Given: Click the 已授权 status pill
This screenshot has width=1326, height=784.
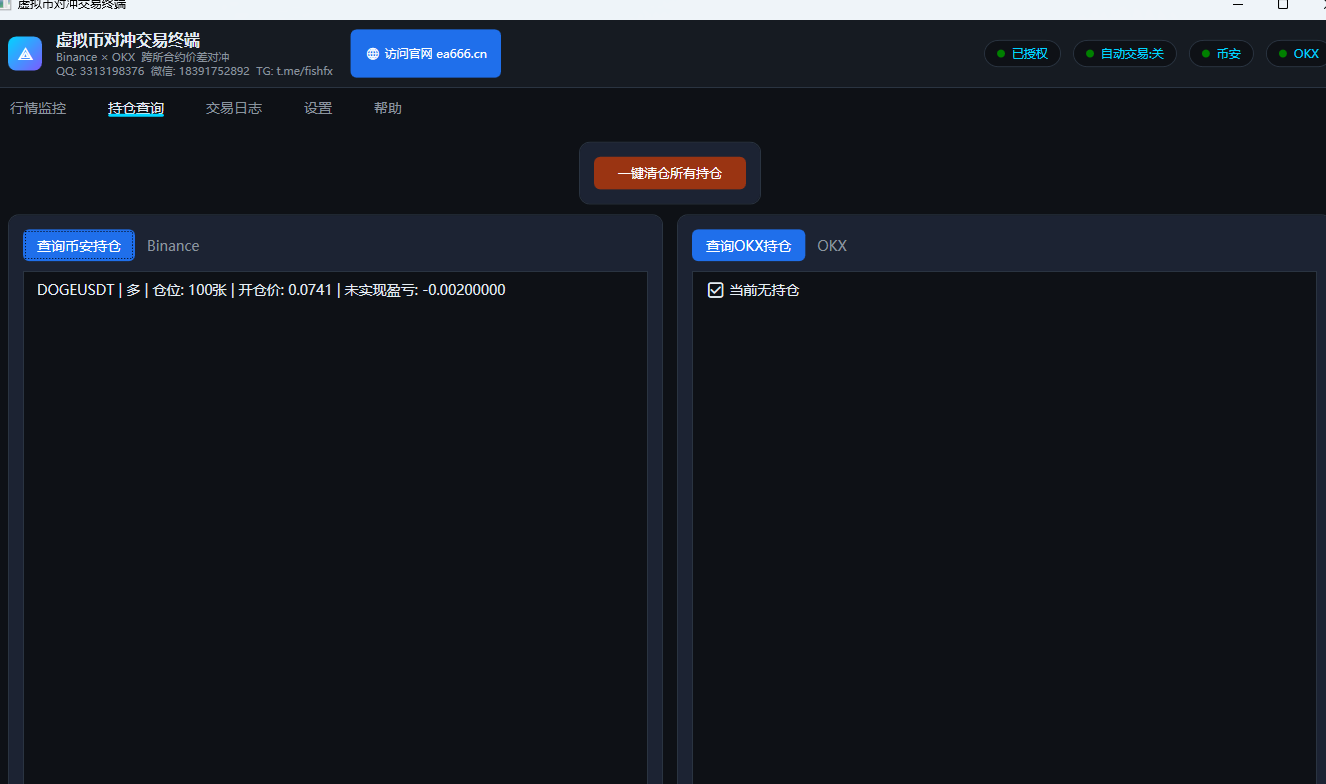Looking at the screenshot, I should pos(1022,54).
